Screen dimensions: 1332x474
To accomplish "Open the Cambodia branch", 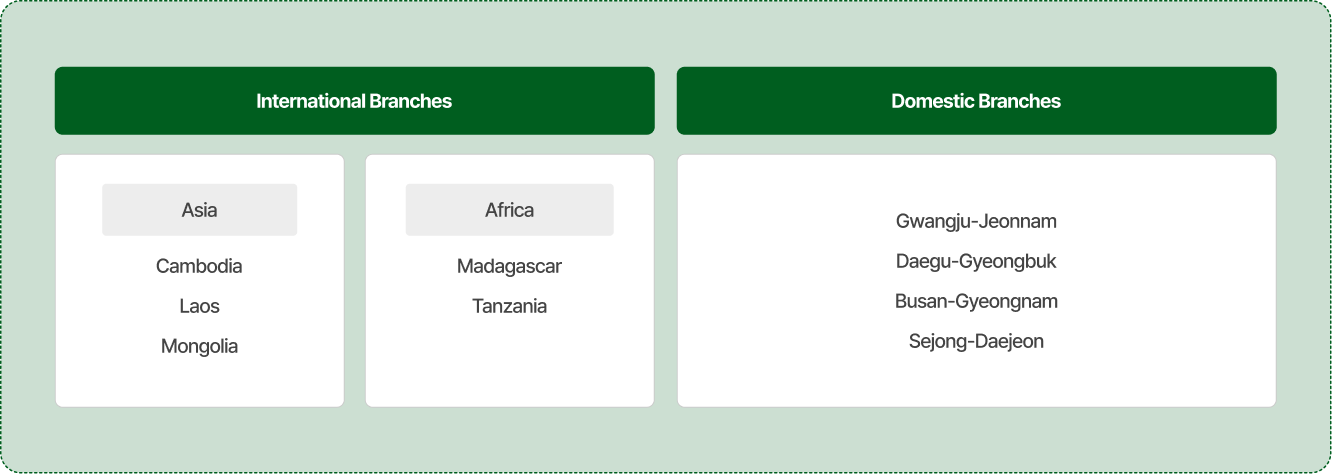I will [199, 266].
